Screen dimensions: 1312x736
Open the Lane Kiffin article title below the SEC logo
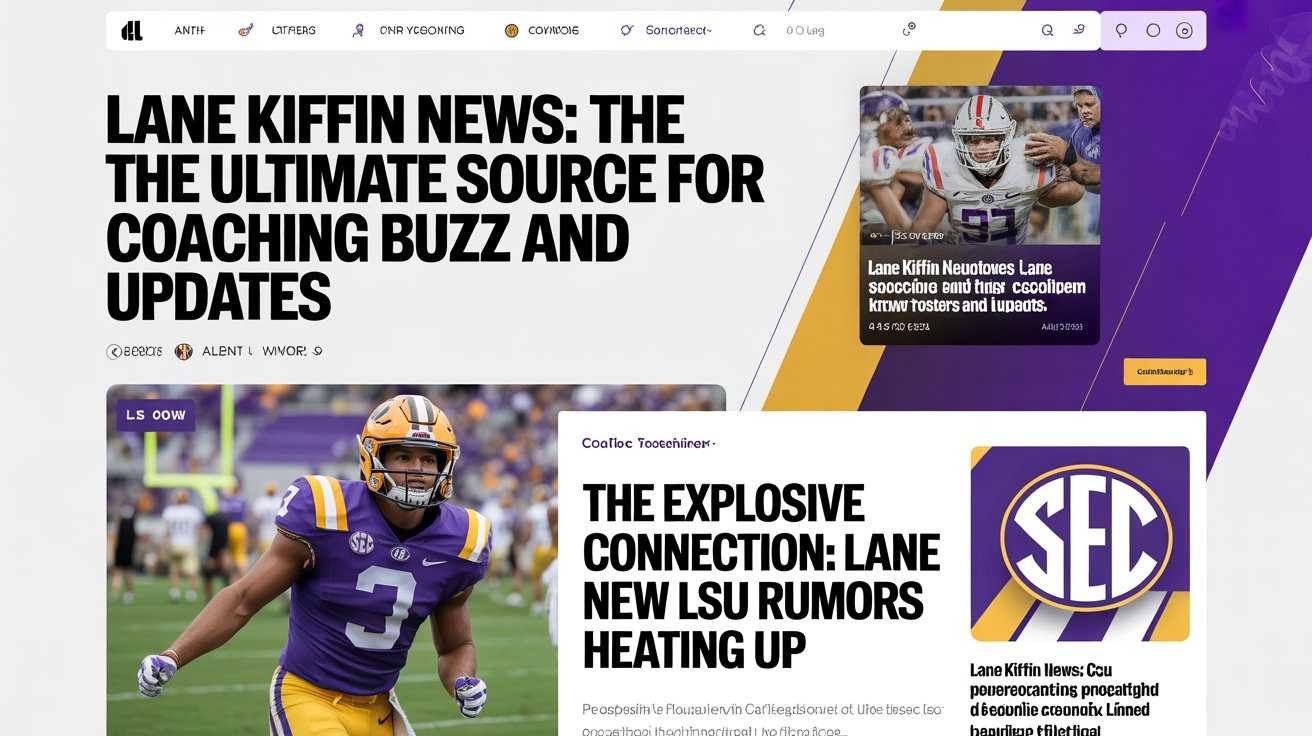pos(1064,699)
